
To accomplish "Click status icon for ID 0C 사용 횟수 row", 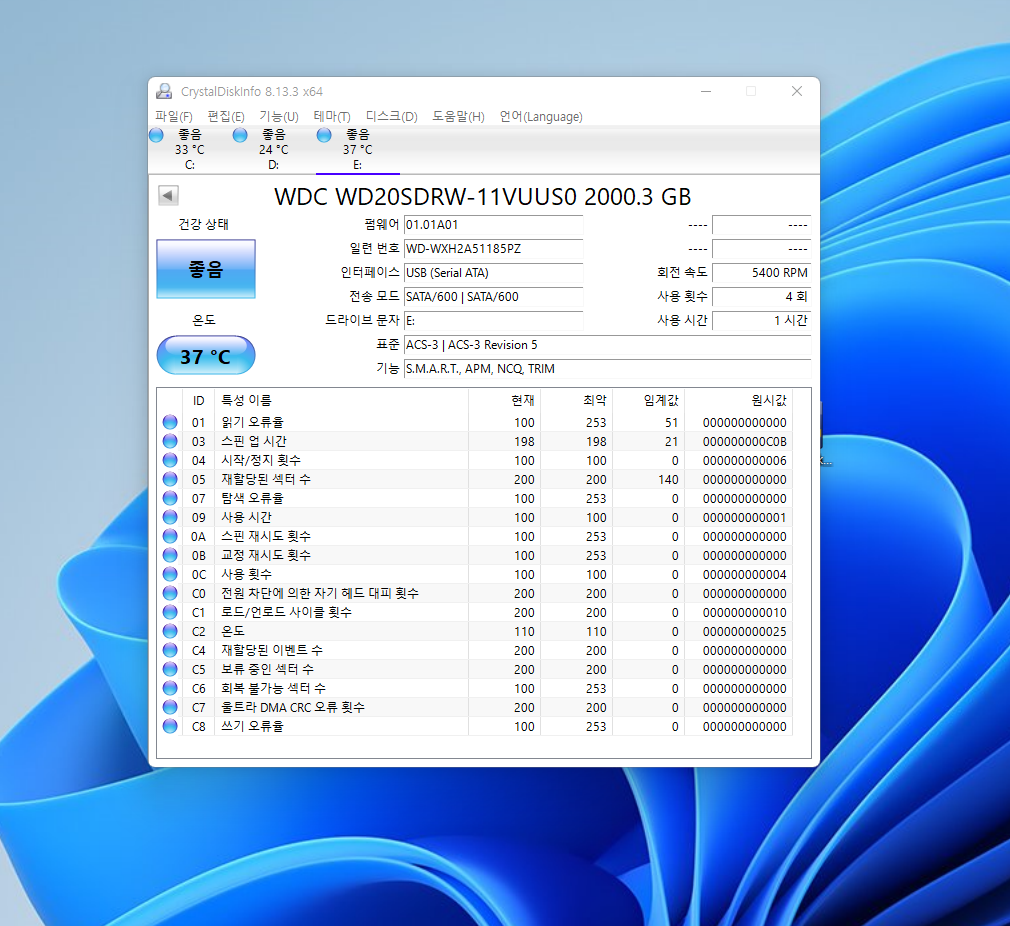I will tap(170, 574).
